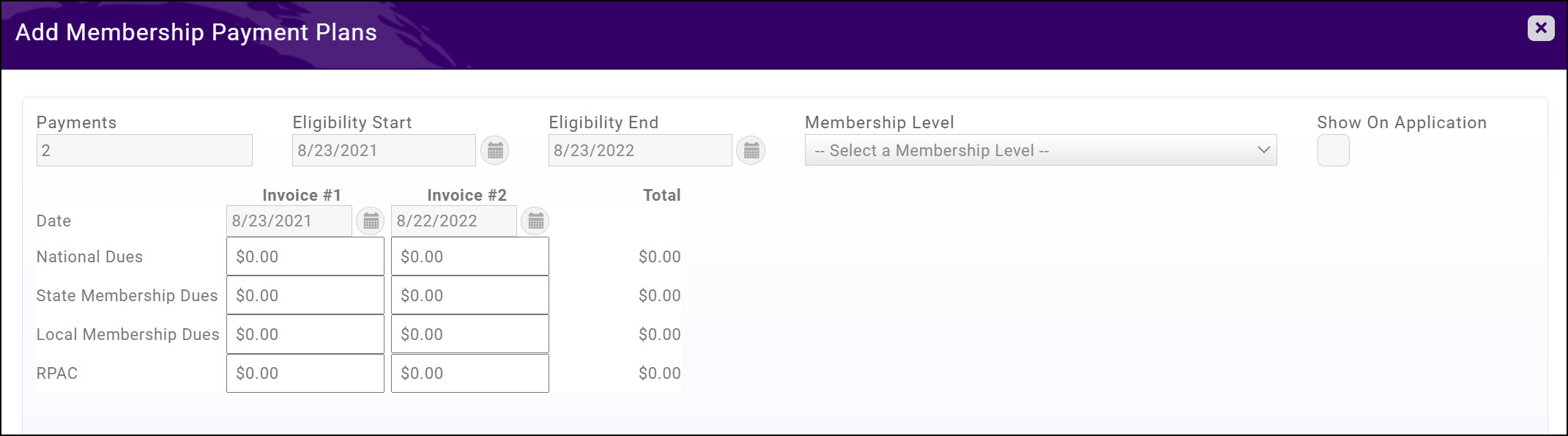Screen dimensions: 1568x436
Task: Open the Eligibility End calendar picker
Action: pos(751,151)
